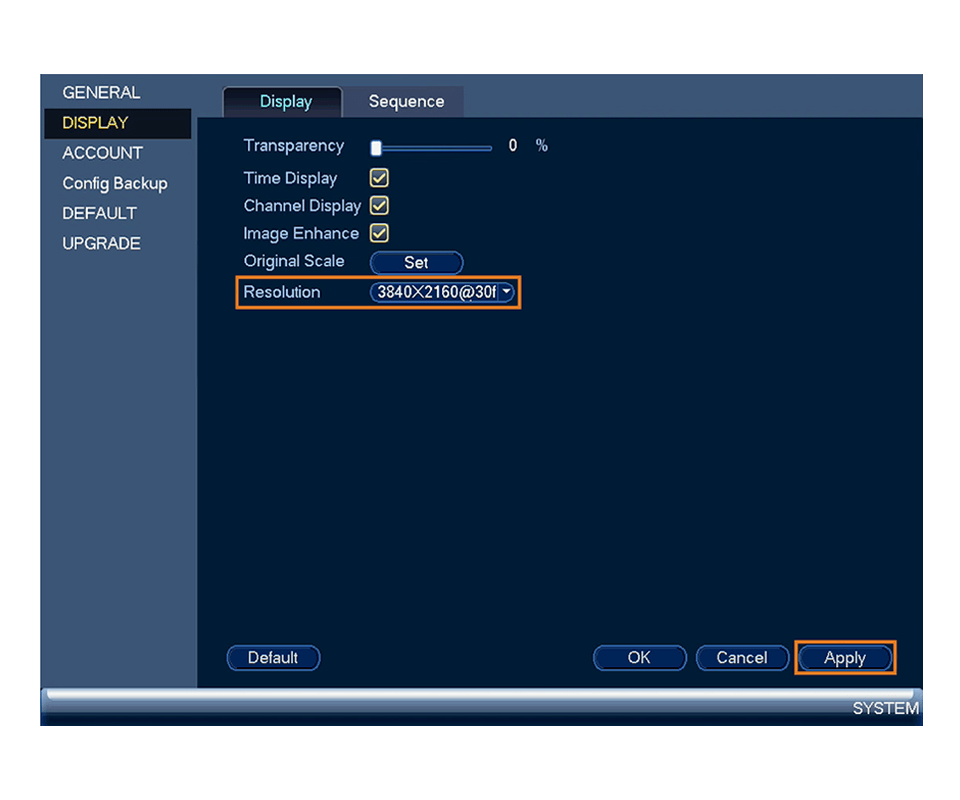The image size is (960, 800).
Task: Open Config Backup in the sidebar
Action: (114, 183)
